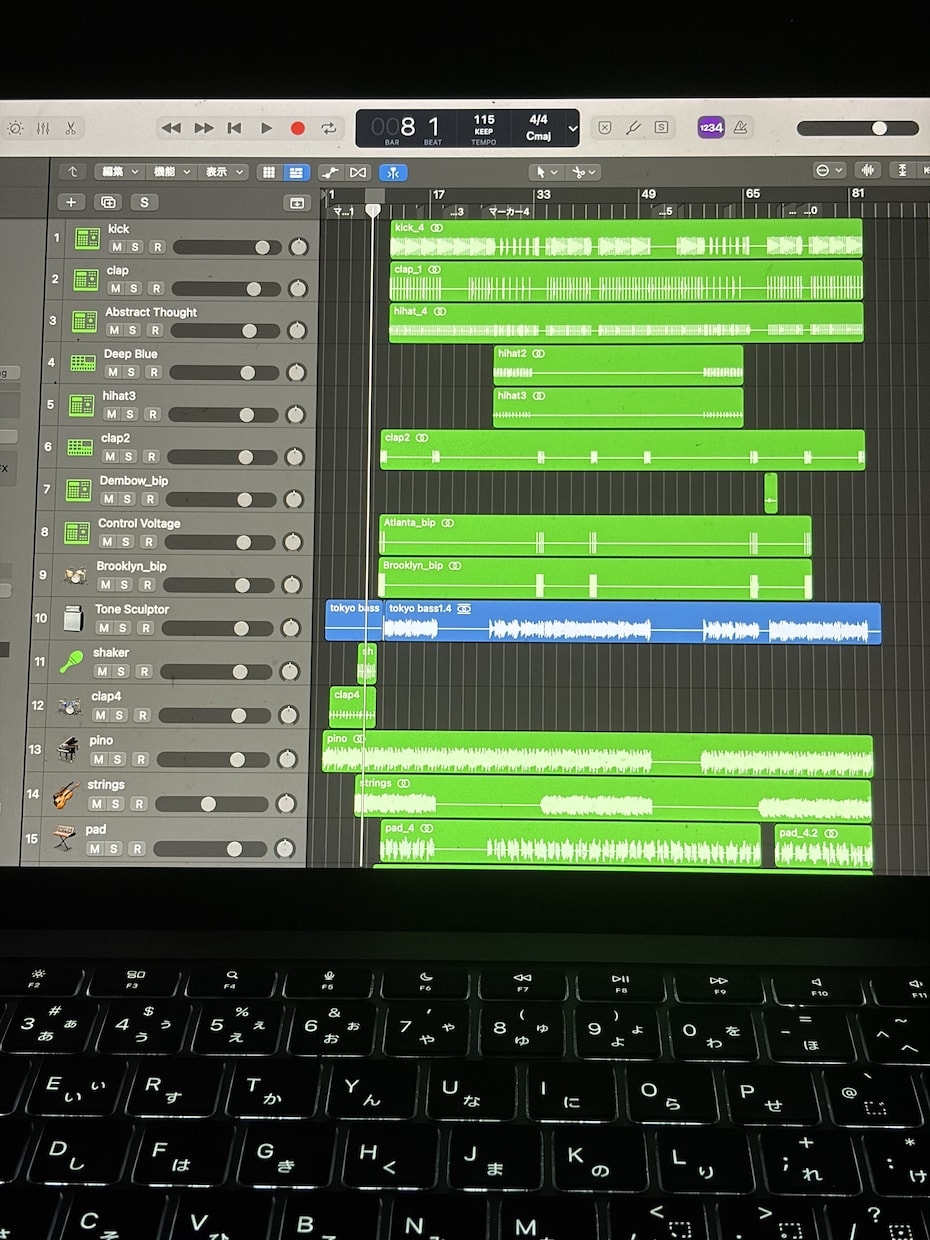Go to beginning of project
The height and width of the screenshot is (1240, 930).
click(x=235, y=128)
